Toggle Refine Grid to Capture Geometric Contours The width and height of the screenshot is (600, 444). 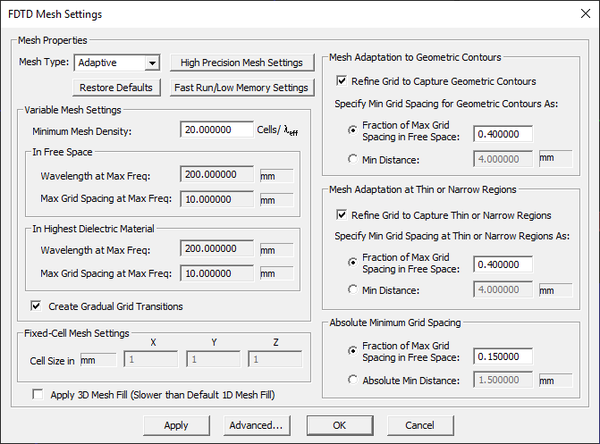pyautogui.click(x=343, y=81)
